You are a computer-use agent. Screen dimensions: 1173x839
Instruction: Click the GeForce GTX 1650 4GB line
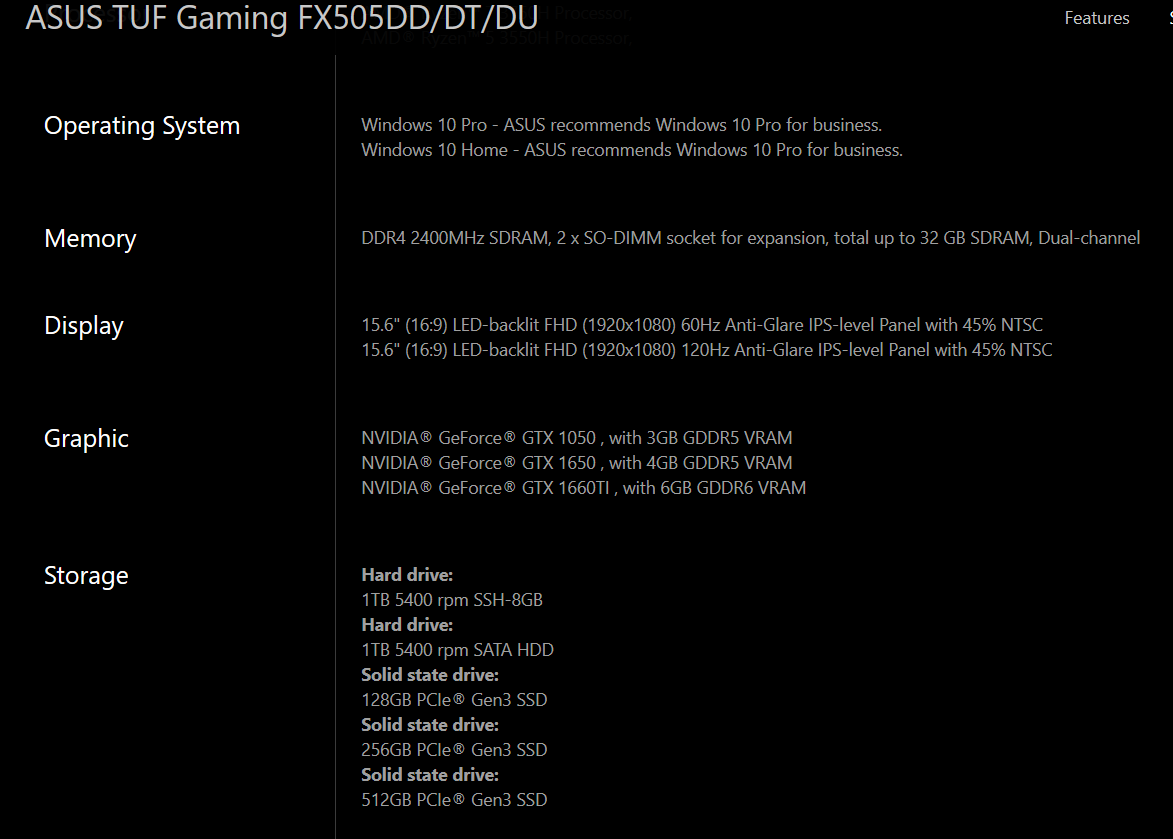click(577, 463)
